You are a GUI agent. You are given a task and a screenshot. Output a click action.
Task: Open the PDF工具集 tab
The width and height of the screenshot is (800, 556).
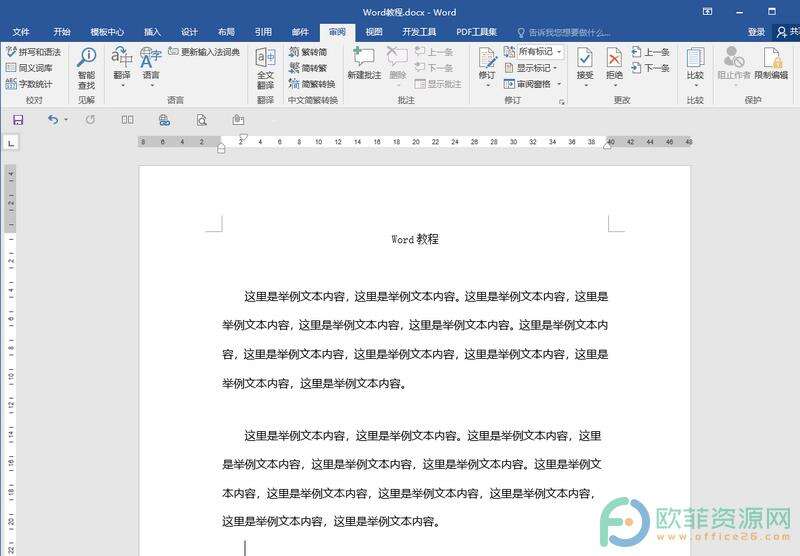pos(477,32)
